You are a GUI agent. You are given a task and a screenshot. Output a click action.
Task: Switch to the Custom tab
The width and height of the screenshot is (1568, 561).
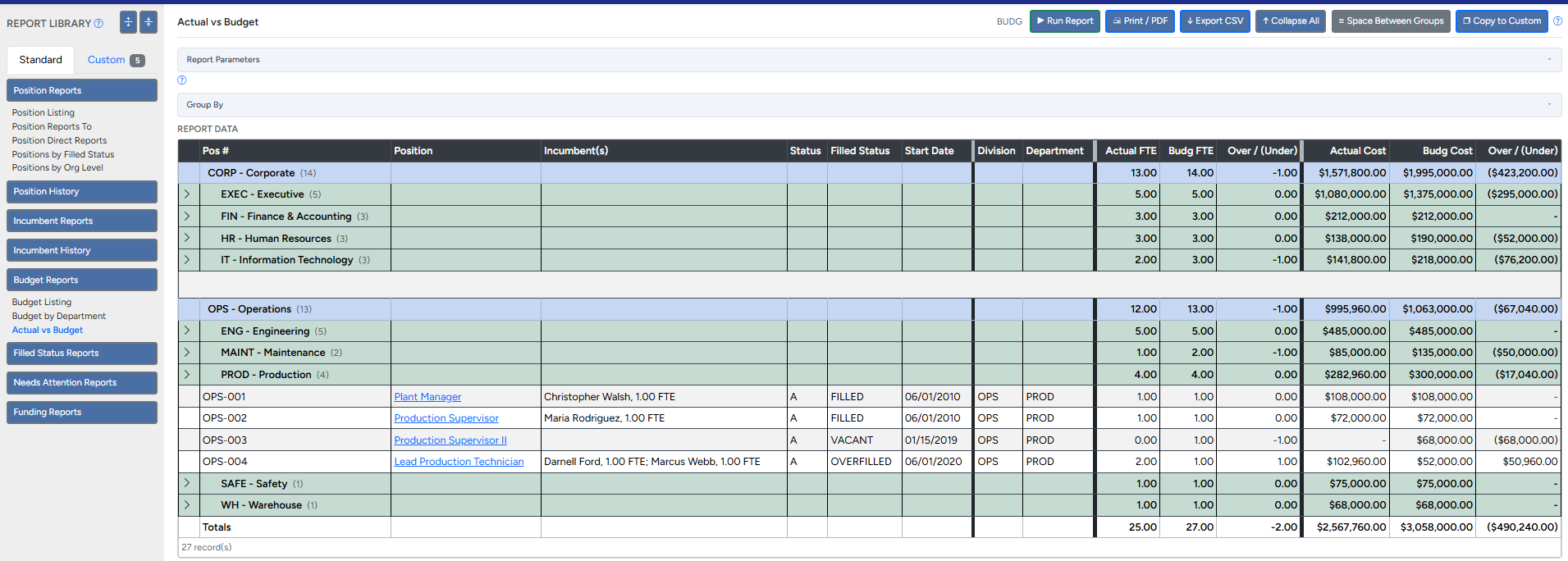tap(116, 60)
